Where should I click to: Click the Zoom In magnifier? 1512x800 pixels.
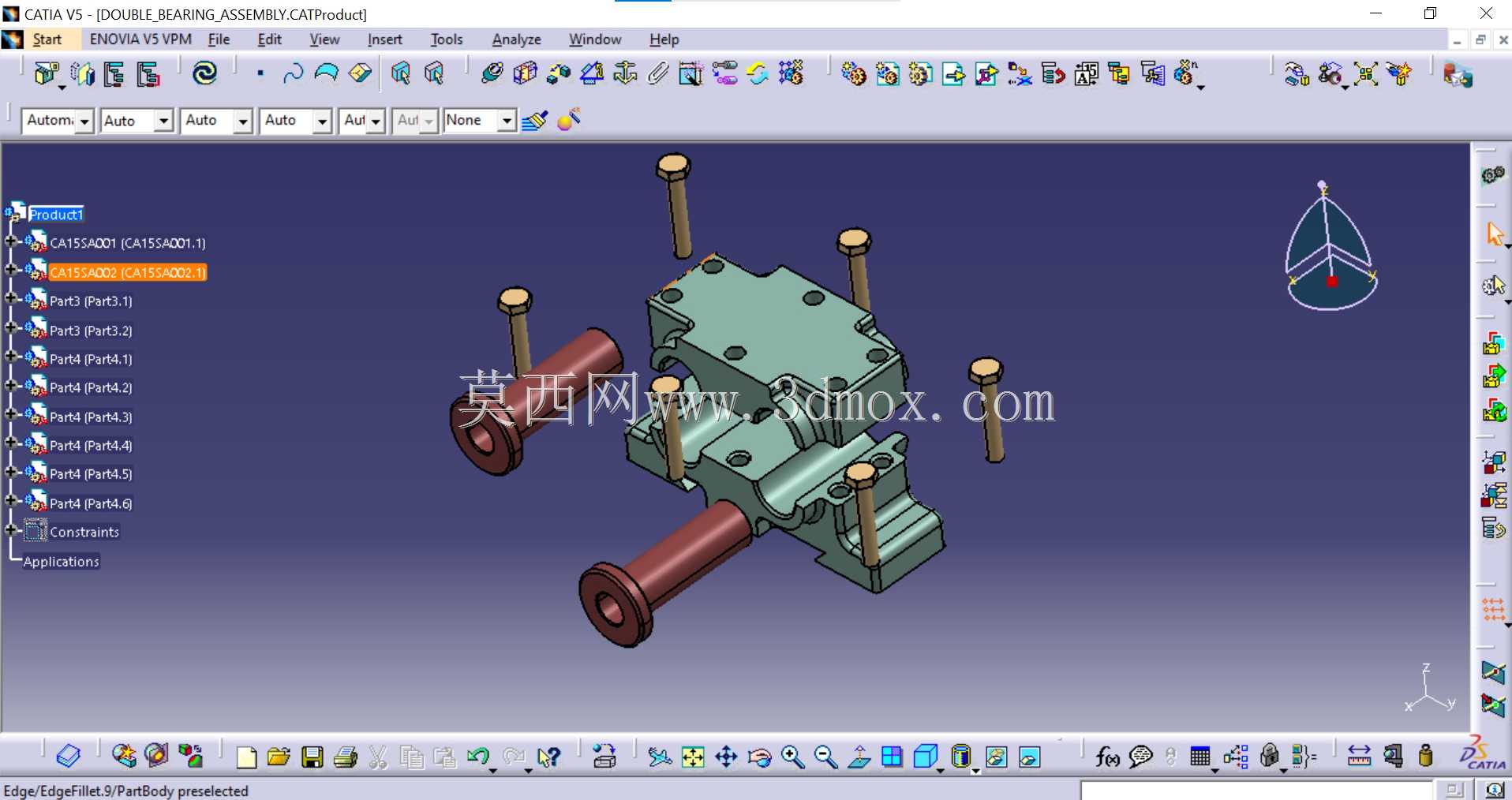tap(792, 757)
